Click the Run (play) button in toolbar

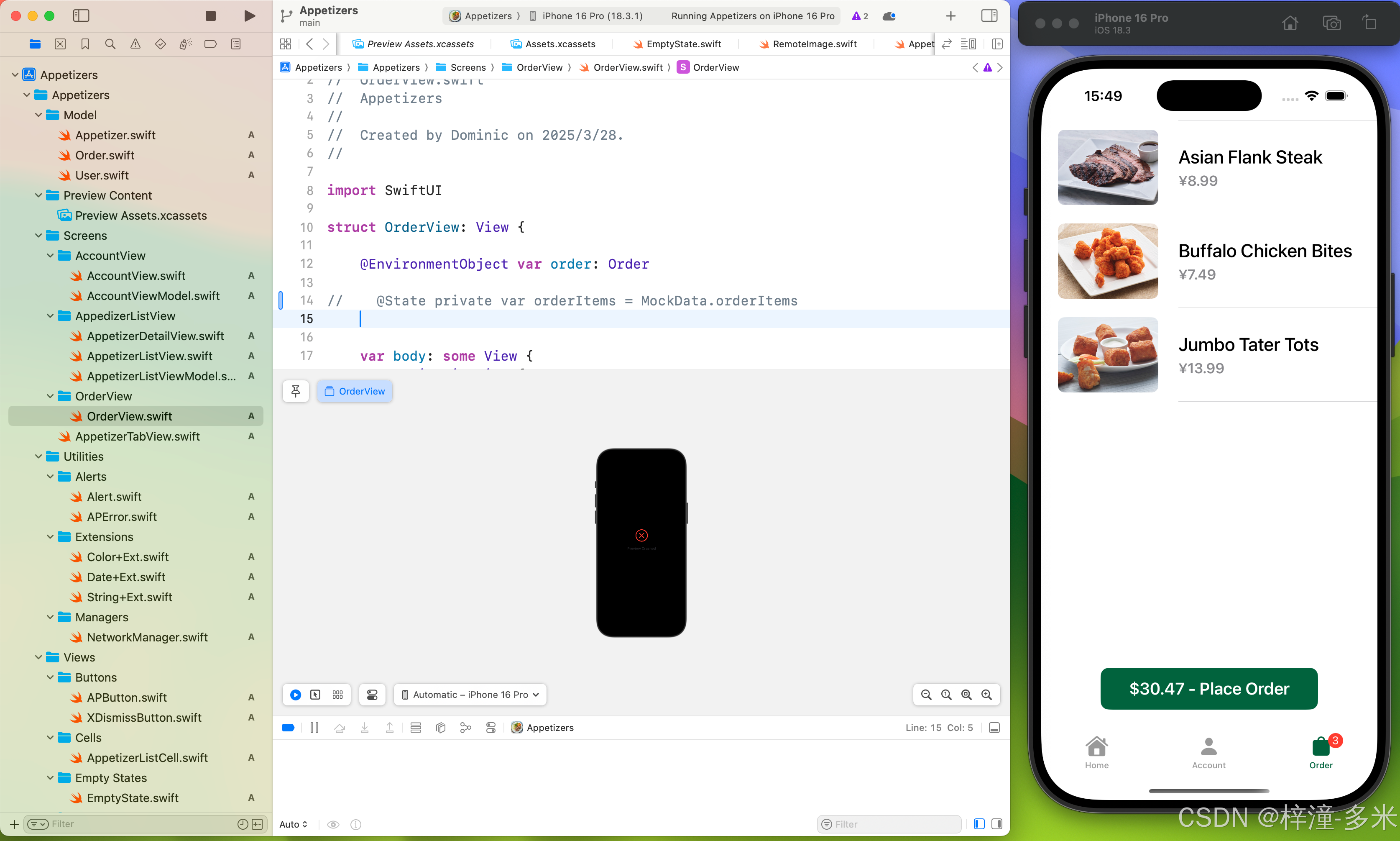point(249,16)
